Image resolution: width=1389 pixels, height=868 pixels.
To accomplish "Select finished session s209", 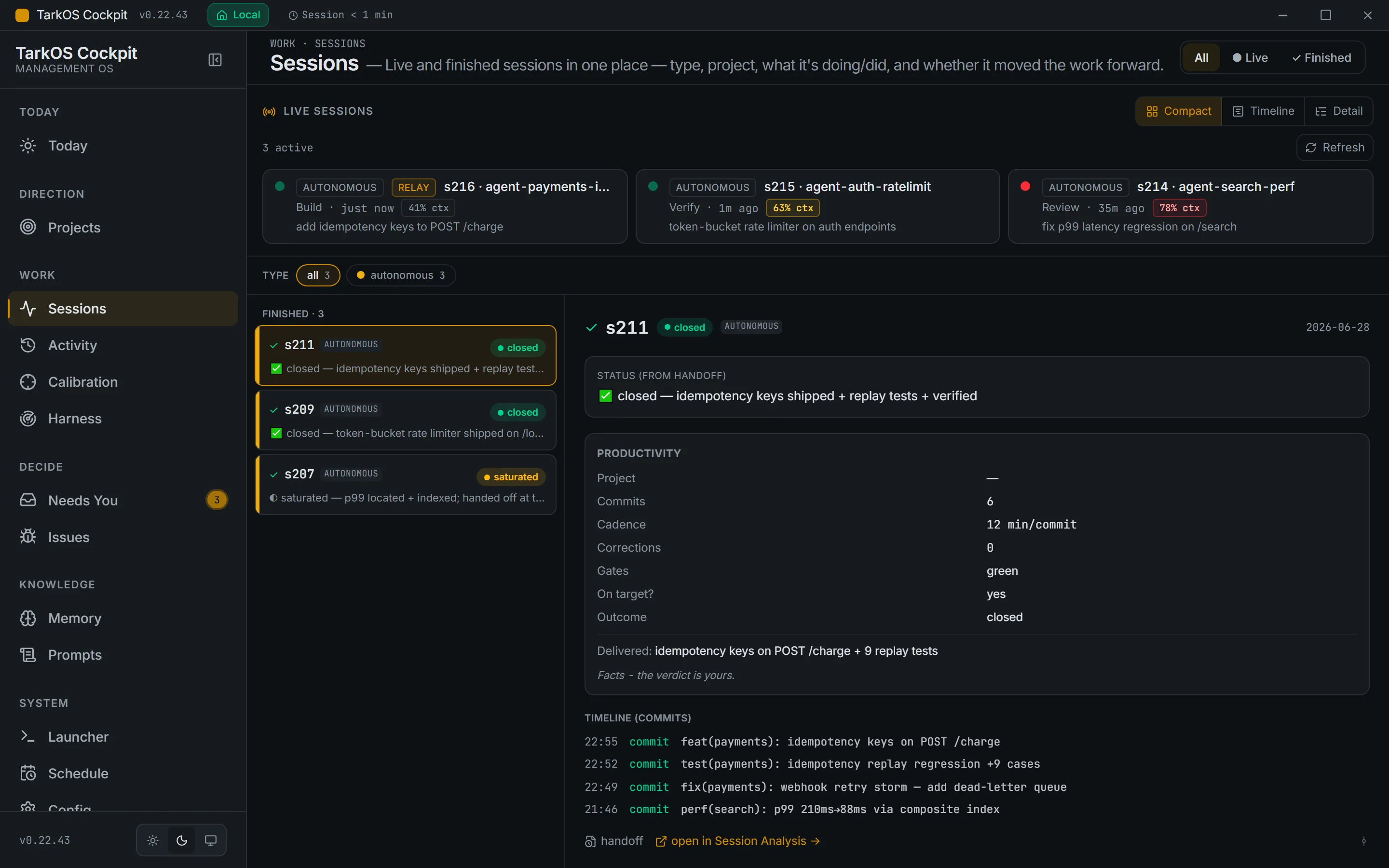I will (406, 420).
